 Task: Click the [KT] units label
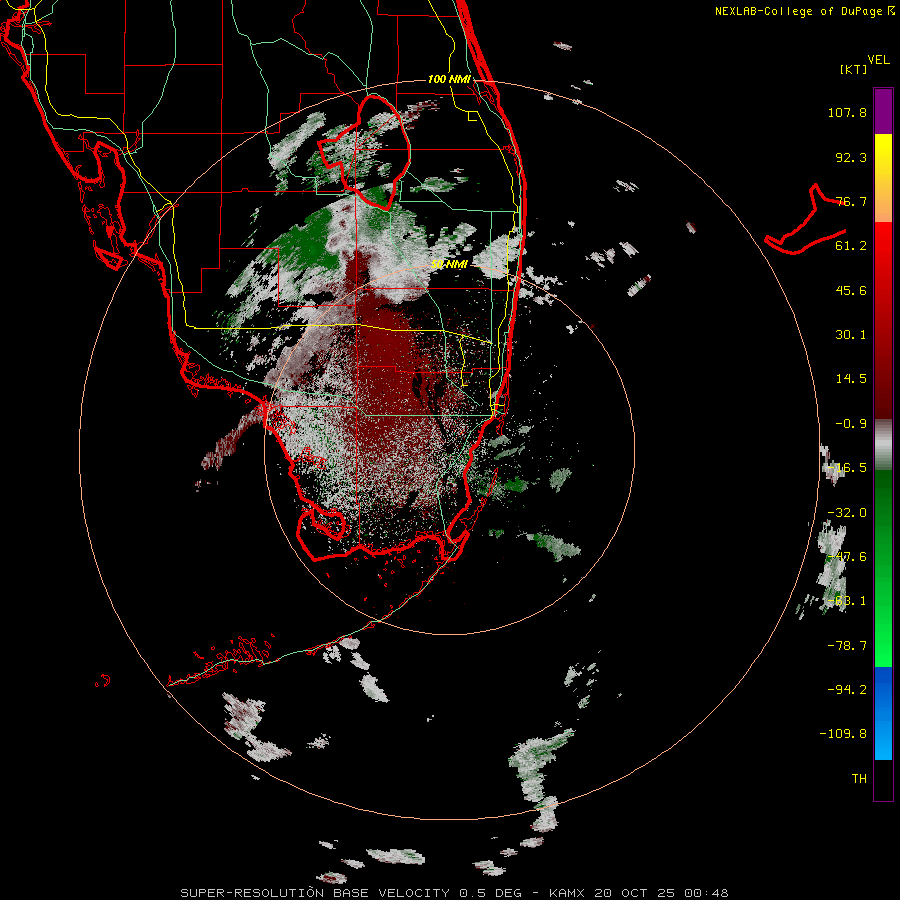pos(853,69)
